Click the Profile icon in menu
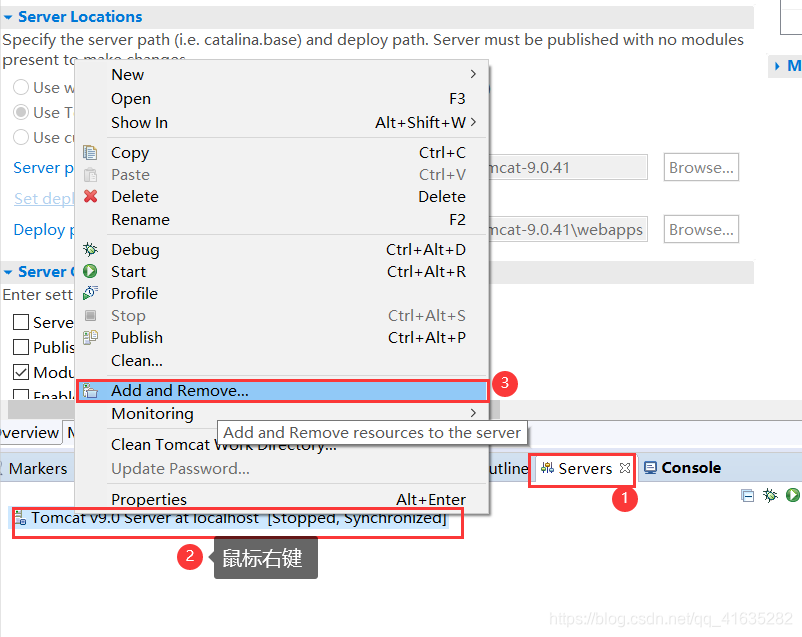Screen dimensions: 802x637 [91, 293]
